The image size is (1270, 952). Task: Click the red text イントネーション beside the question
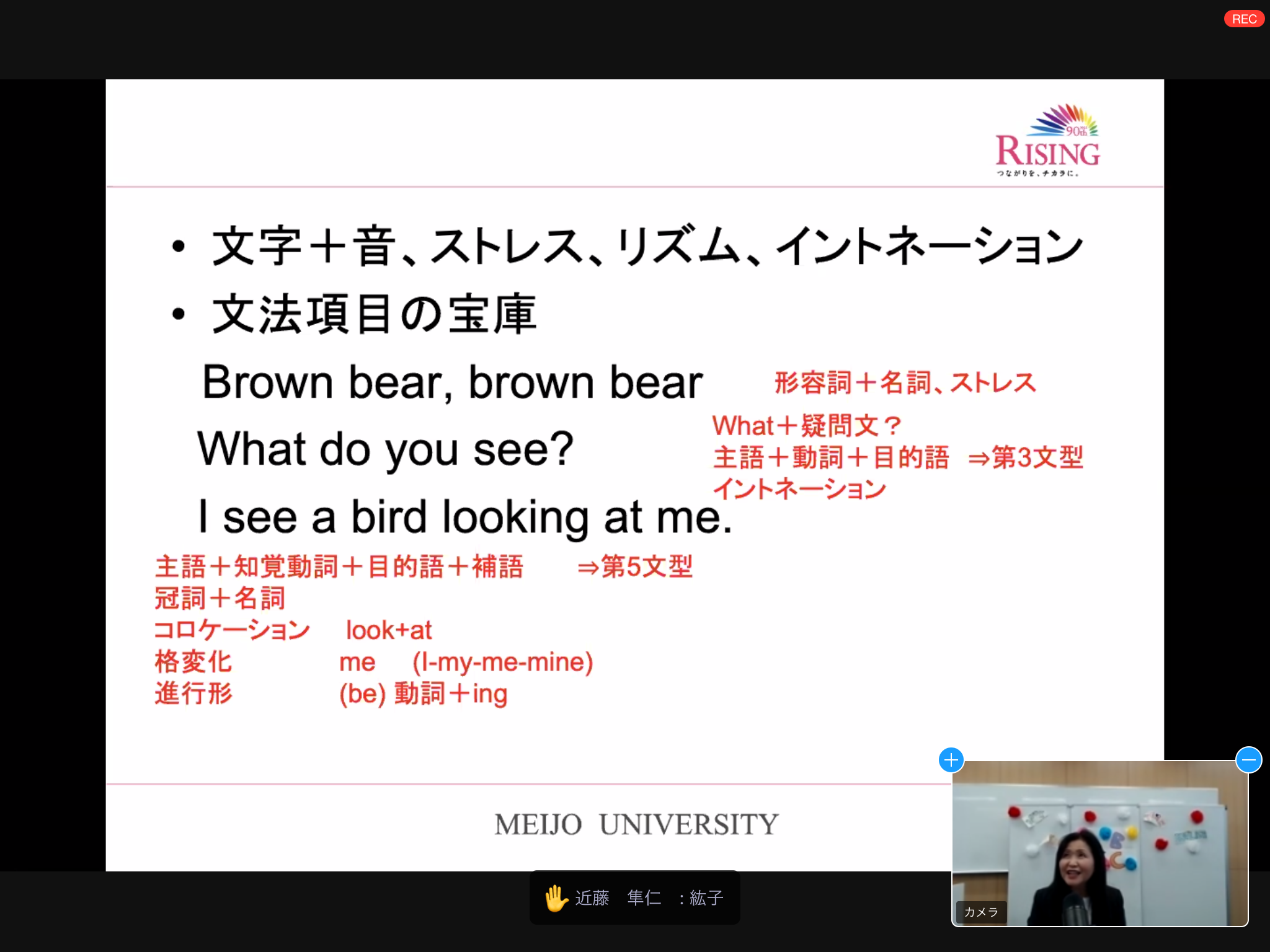[800, 489]
